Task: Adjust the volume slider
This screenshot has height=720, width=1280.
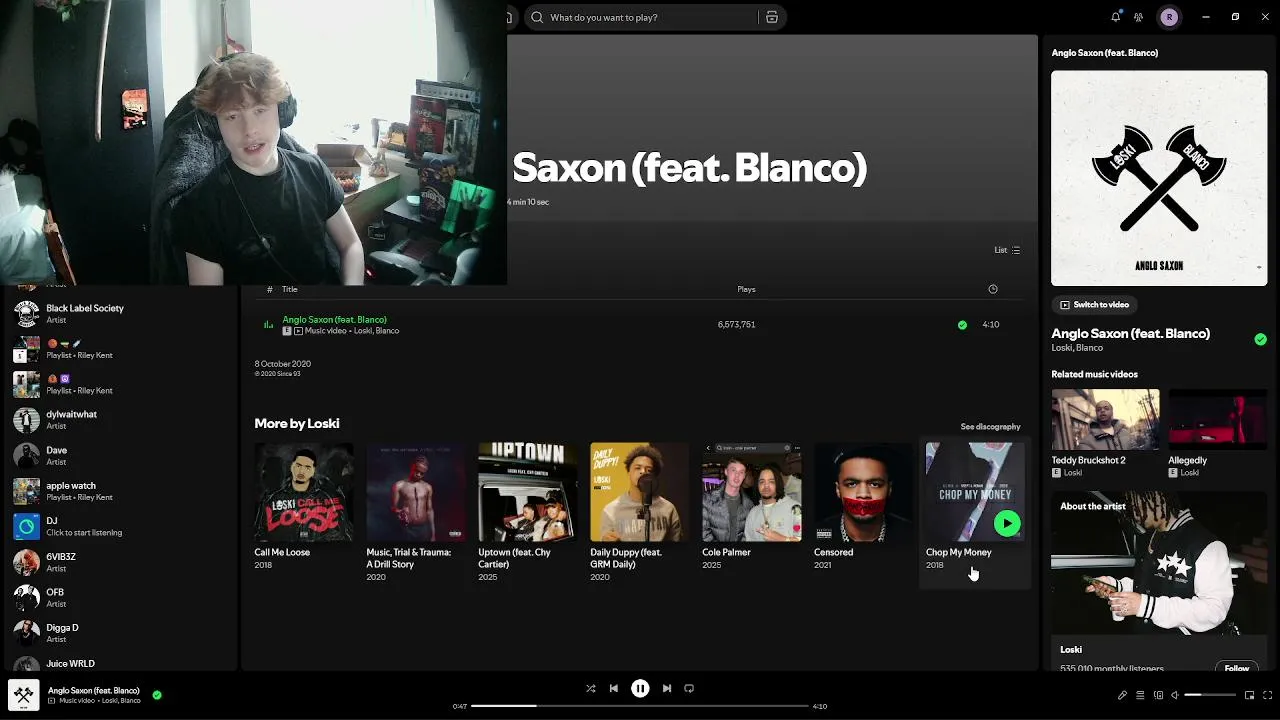Action: click(x=1210, y=695)
